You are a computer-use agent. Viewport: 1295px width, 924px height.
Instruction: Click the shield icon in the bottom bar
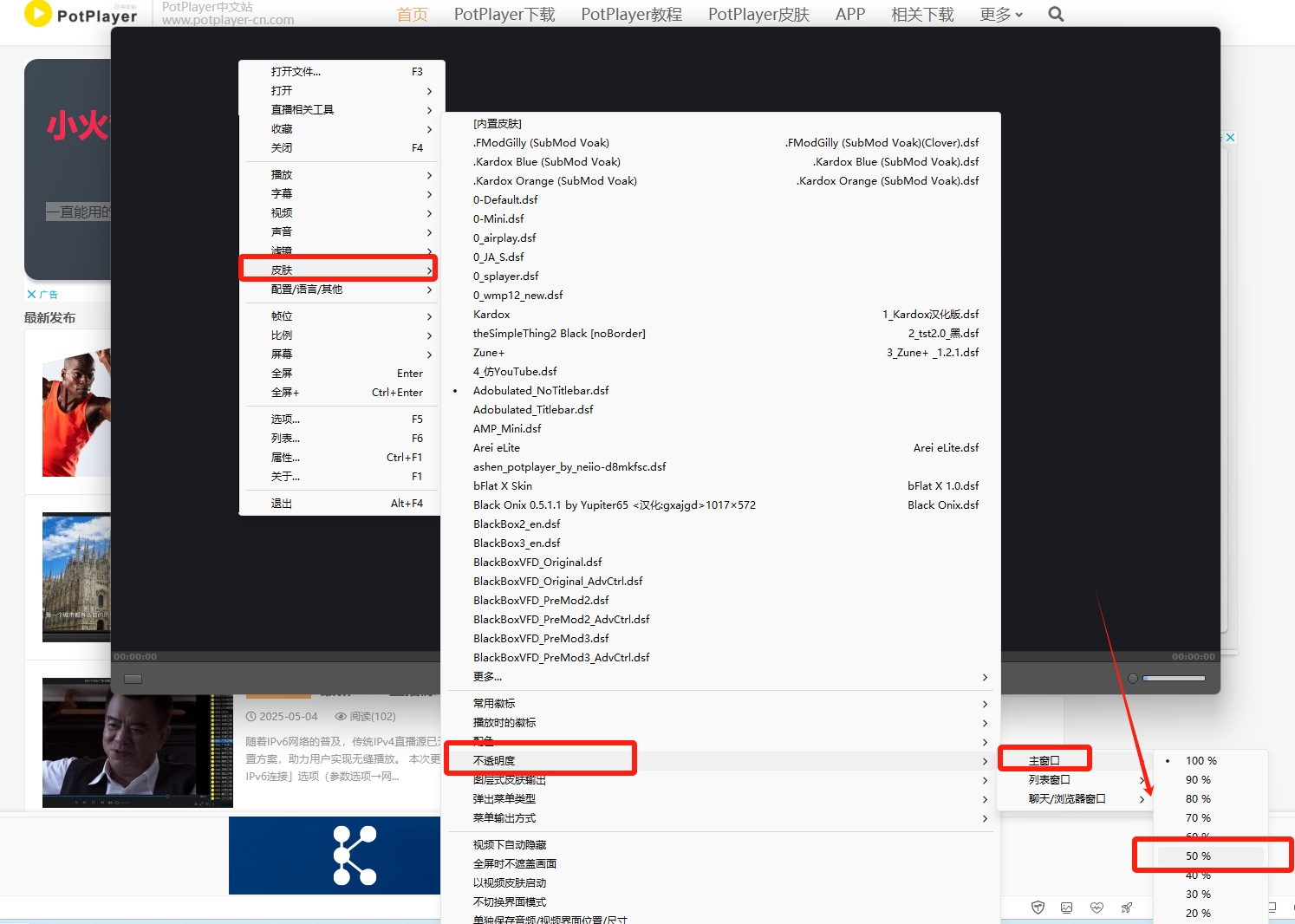pos(1038,908)
